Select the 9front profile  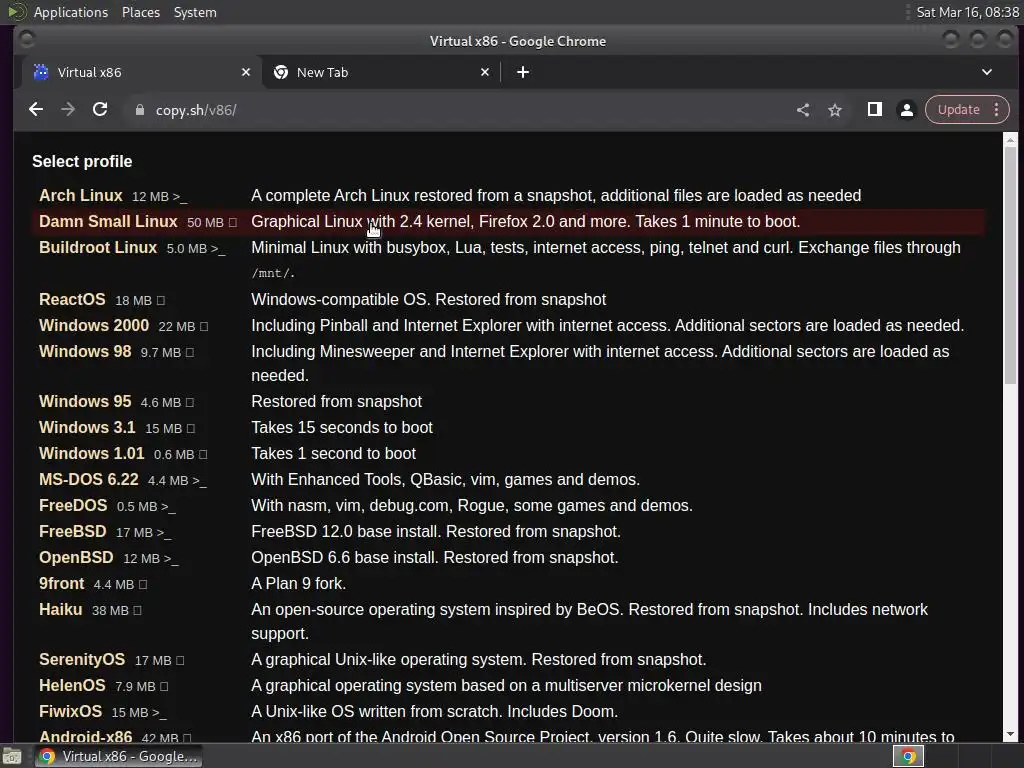pyautogui.click(x=61, y=584)
